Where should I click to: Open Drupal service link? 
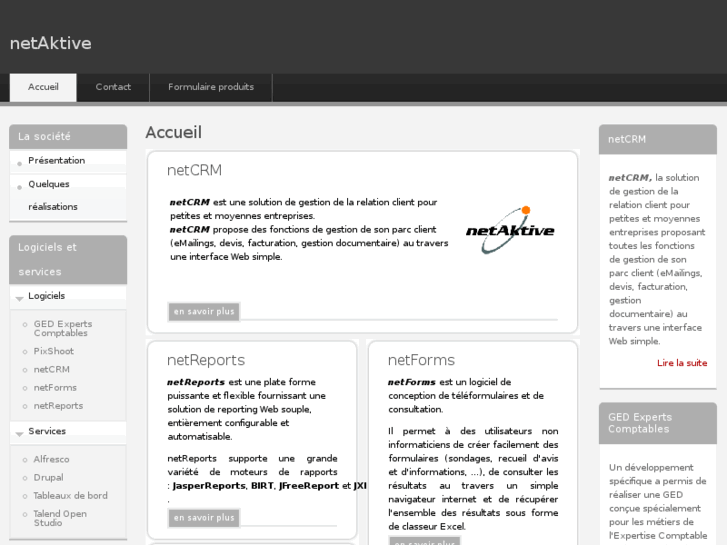coord(48,477)
